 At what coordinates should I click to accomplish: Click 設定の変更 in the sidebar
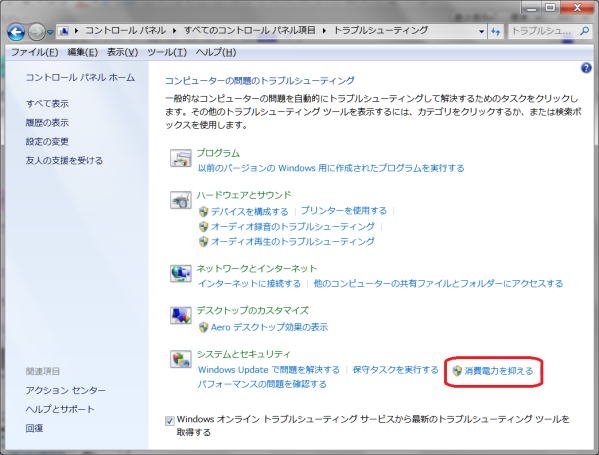[47, 142]
